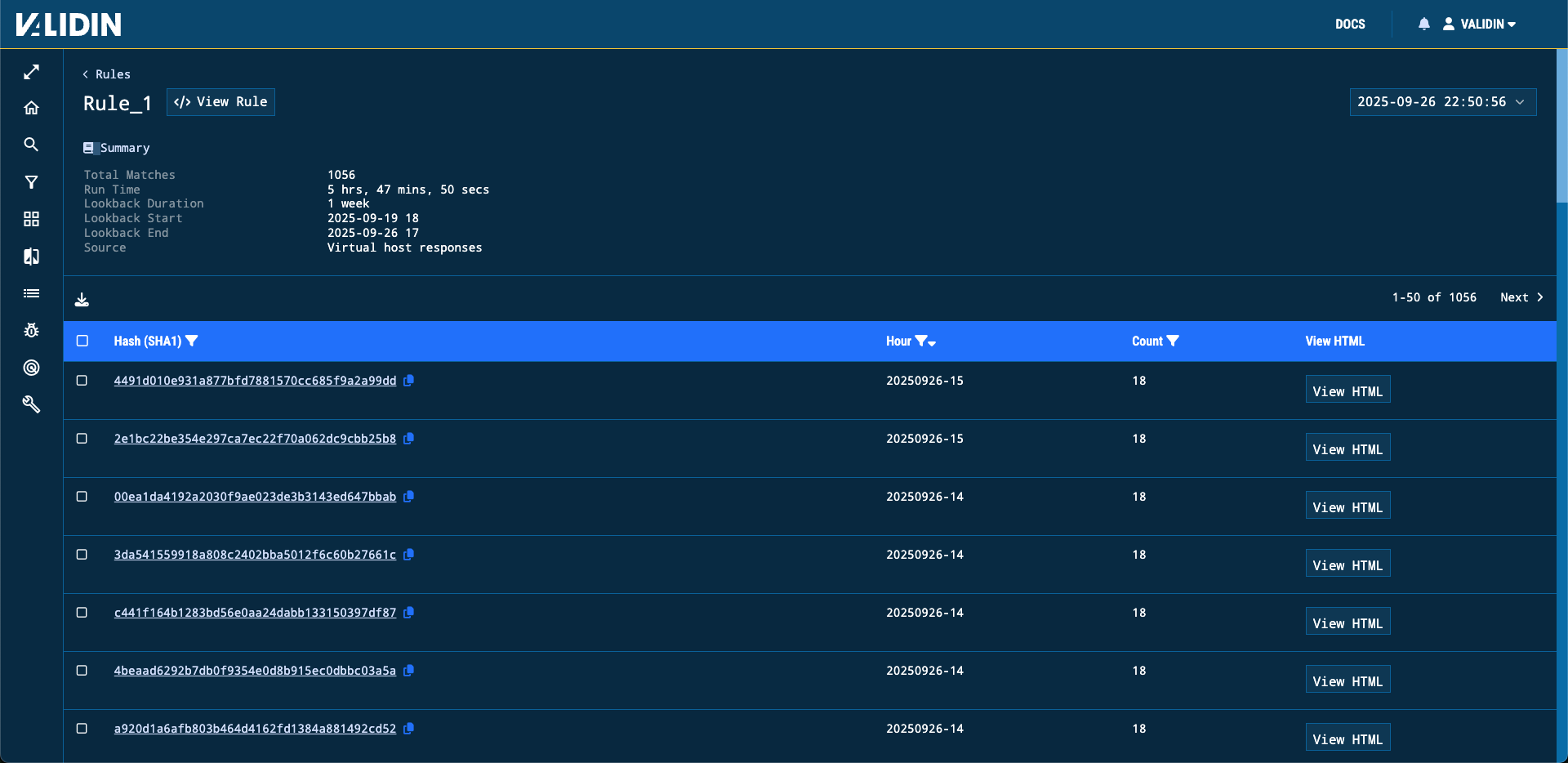Viewport: 1568px width, 763px height.
Task: Open hash link 3da541559918a808c2402bba5012f6c60b27661c
Action: 255,555
